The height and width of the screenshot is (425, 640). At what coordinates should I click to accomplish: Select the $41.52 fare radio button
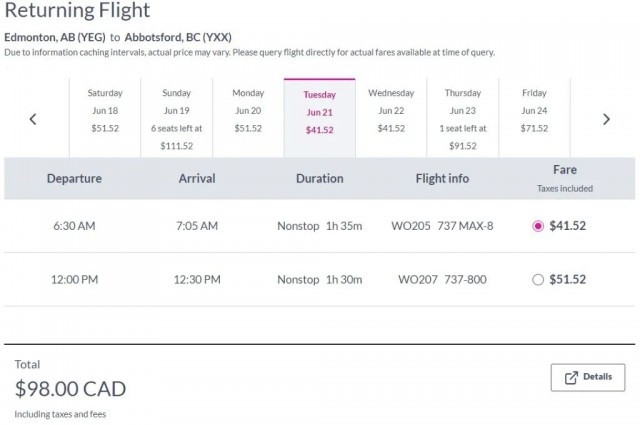pos(539,226)
